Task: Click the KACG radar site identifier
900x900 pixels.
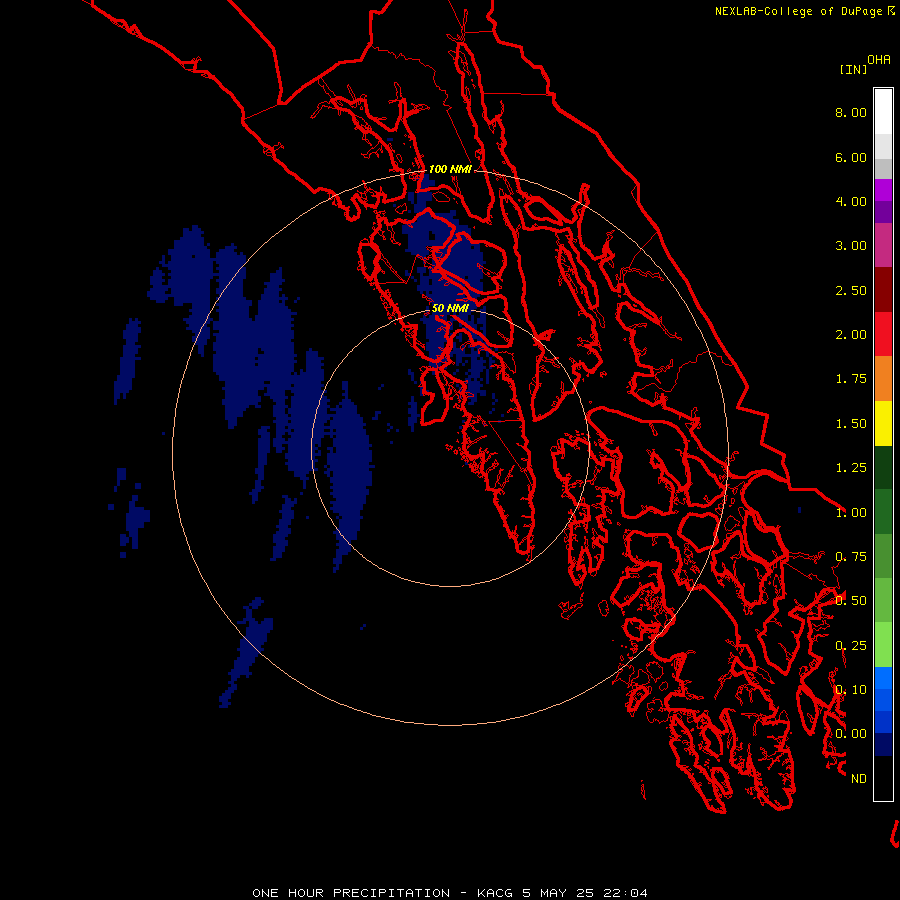Action: (495, 893)
